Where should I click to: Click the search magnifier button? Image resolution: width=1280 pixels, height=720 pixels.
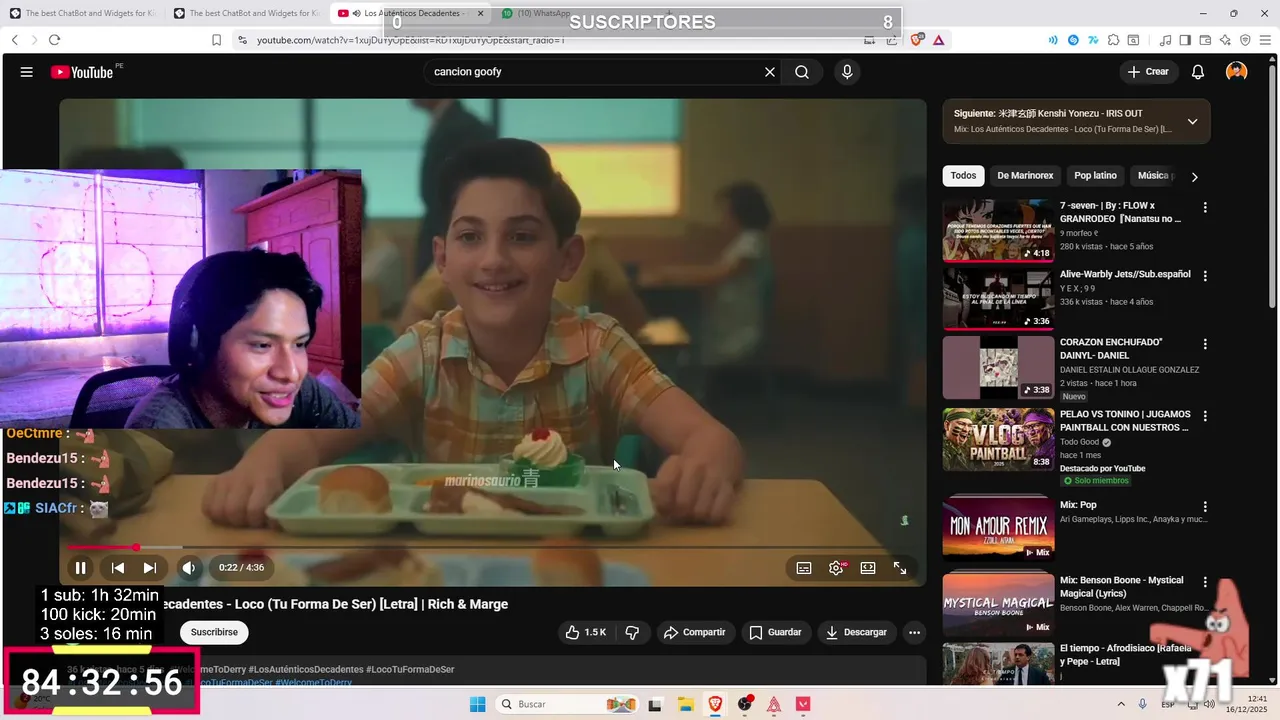click(802, 72)
